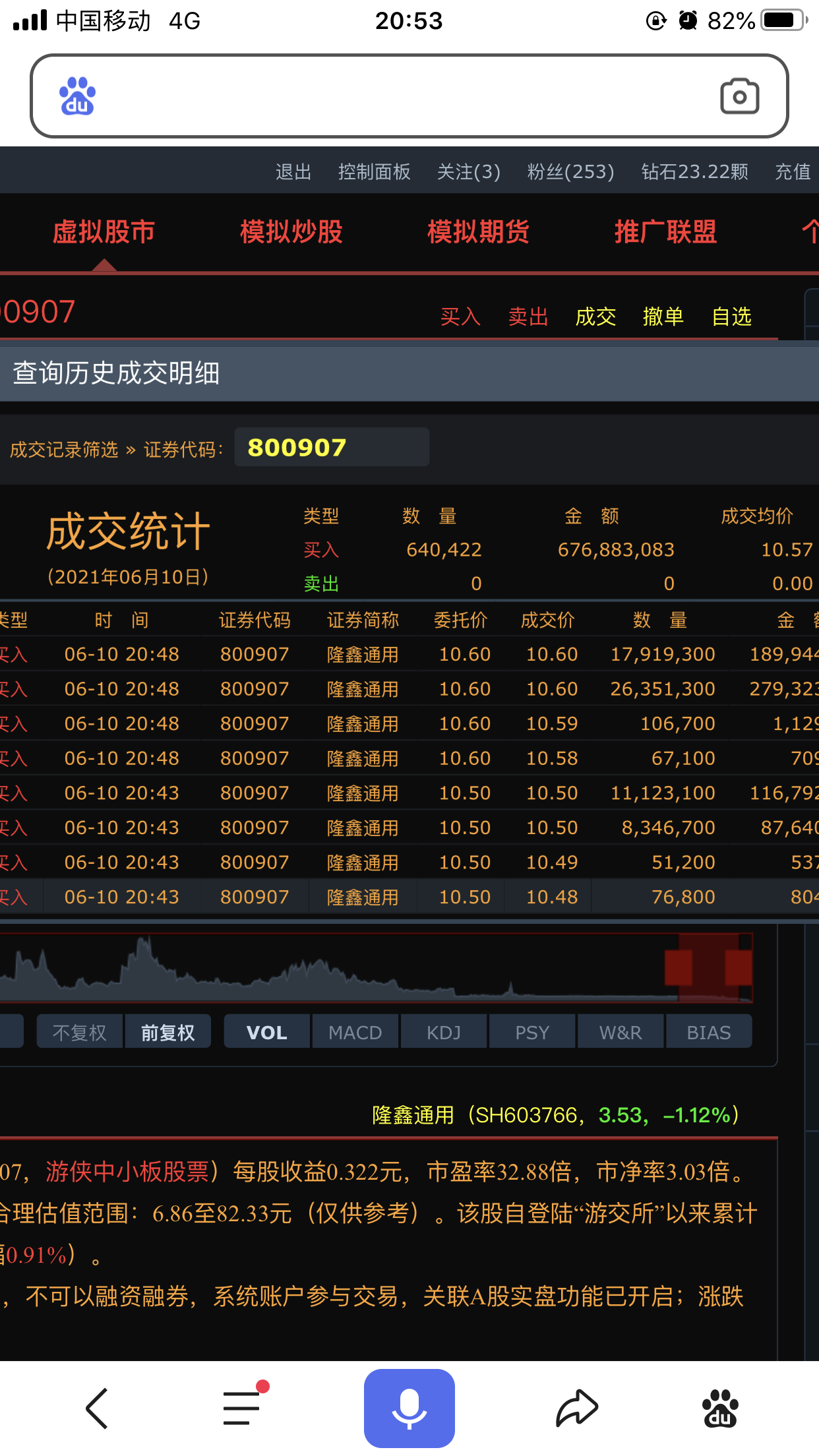Screen dimensions: 819x1456
Task: Show the MACD indicator
Action: [355, 1032]
